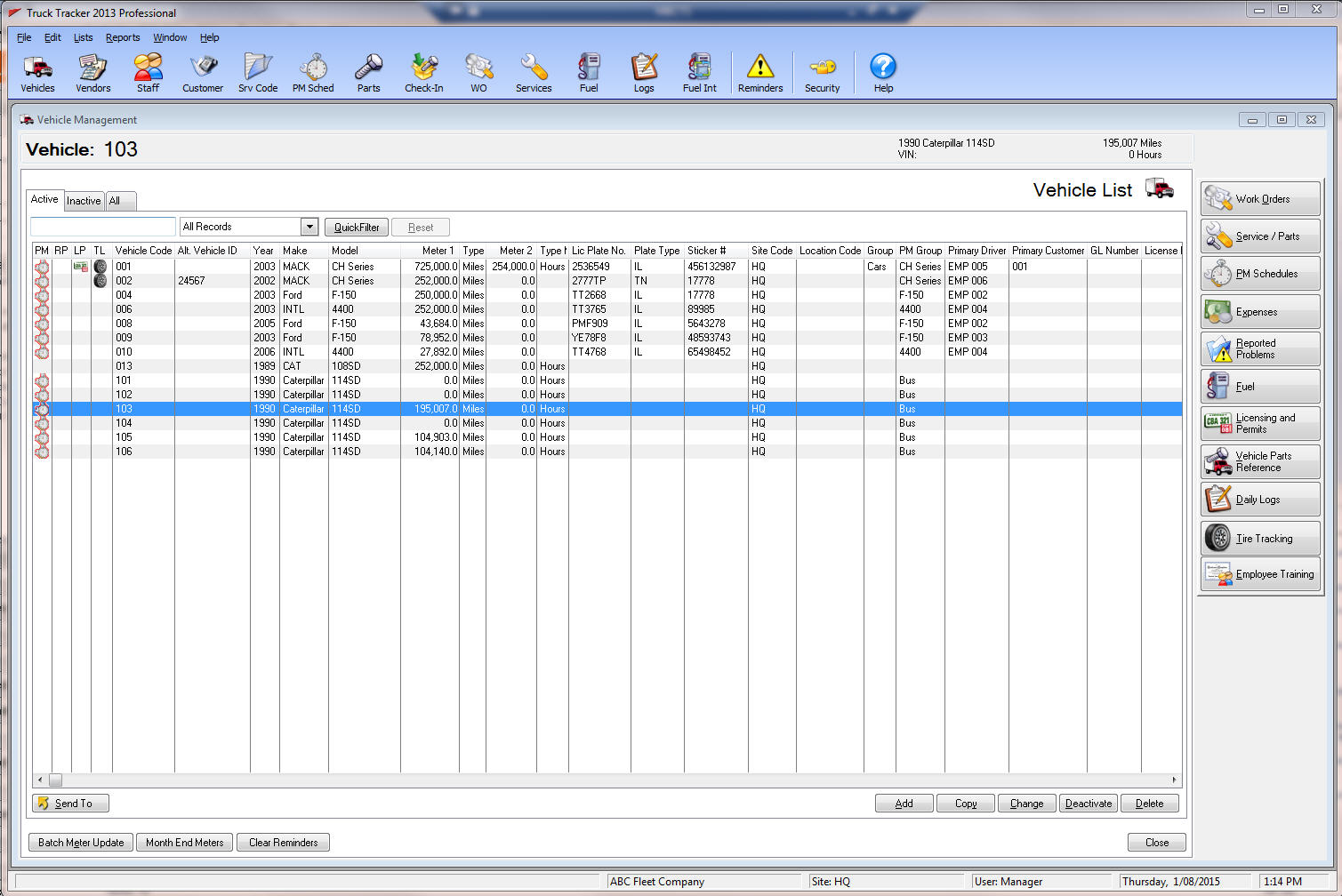Expand the All Records dropdown
The width and height of the screenshot is (1342, 896).
pos(309,227)
